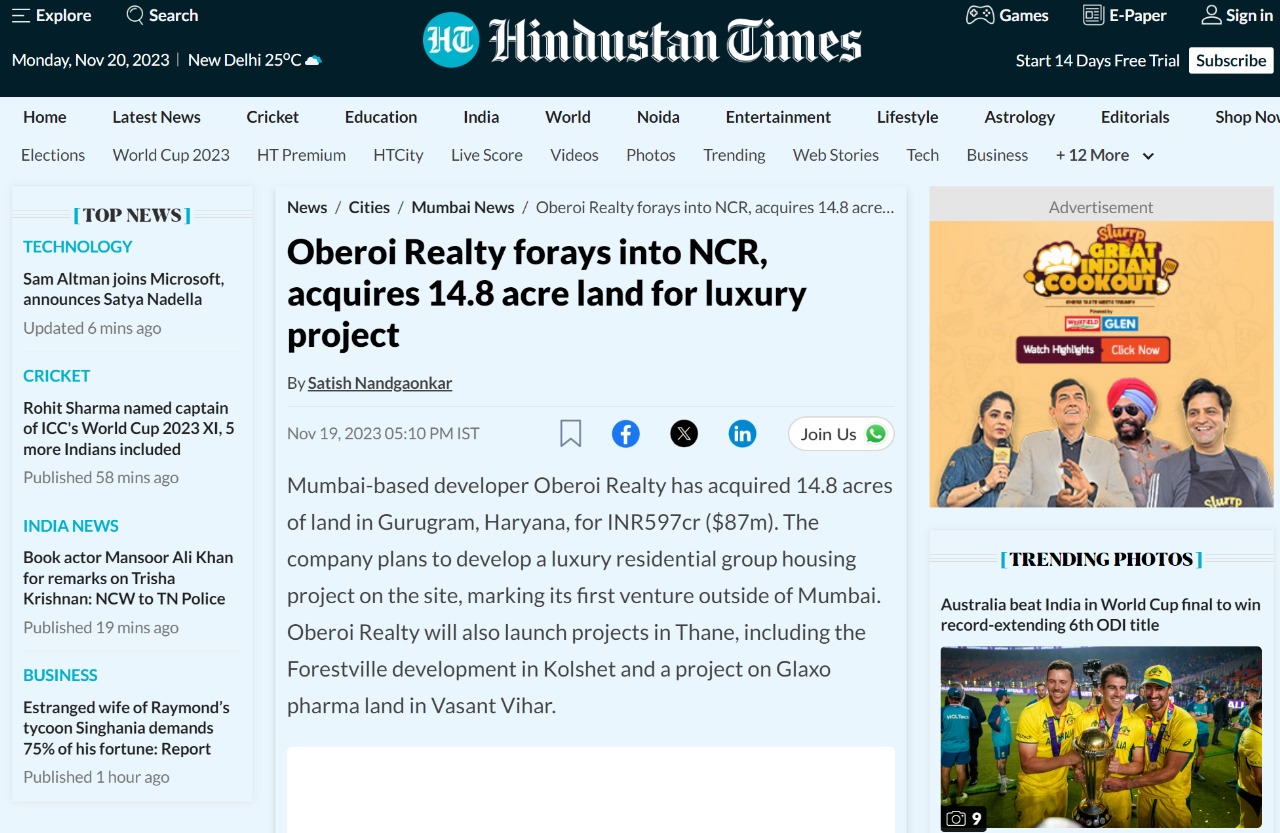Open the CRICKET category link in Top News
This screenshot has width=1280, height=833.
[x=57, y=376]
